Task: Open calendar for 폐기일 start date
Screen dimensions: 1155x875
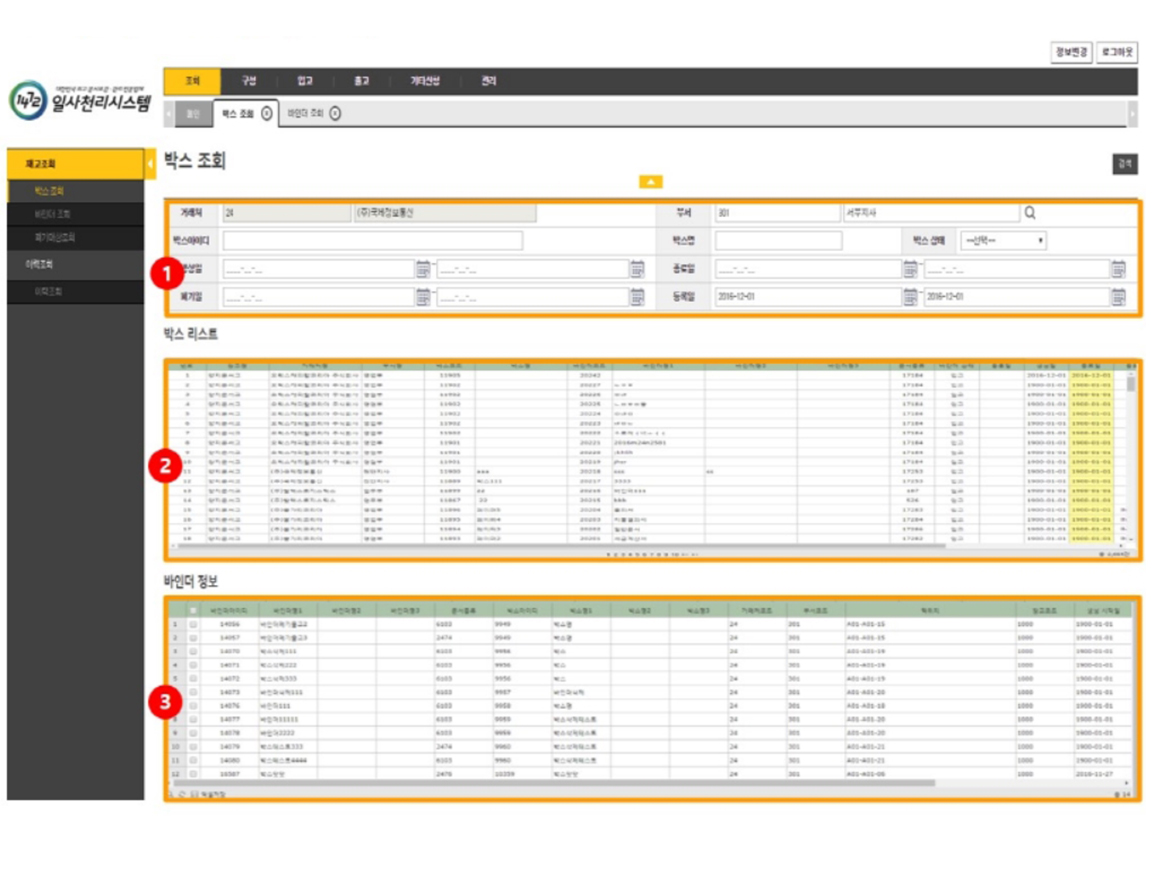Action: pos(423,297)
